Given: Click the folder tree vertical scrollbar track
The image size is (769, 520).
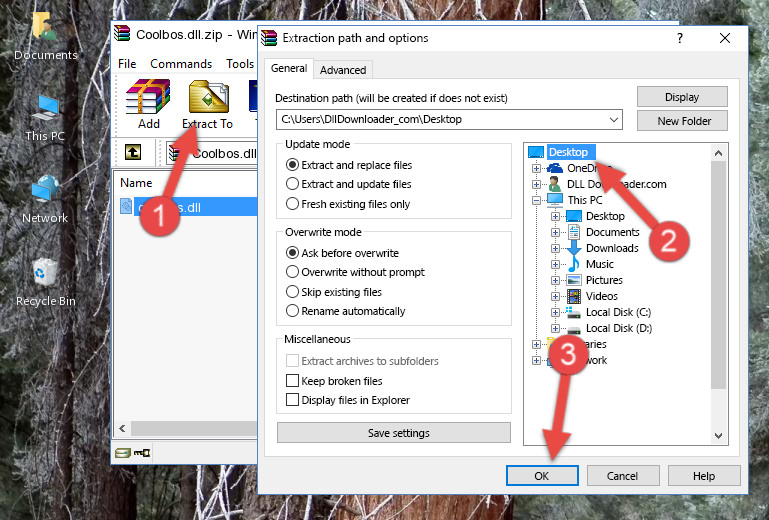Looking at the screenshot, I should 718,294.
